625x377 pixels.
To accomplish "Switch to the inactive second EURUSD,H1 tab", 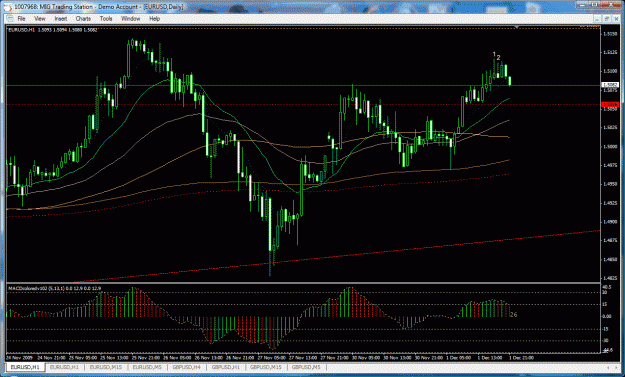I will click(64, 367).
